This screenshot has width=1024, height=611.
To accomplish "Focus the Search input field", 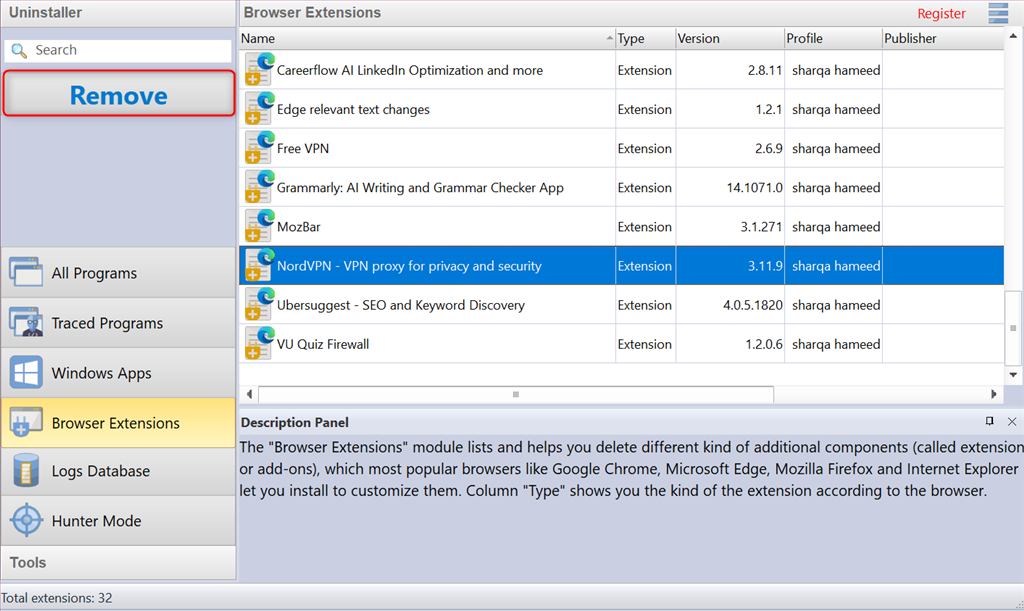I will [x=118, y=50].
